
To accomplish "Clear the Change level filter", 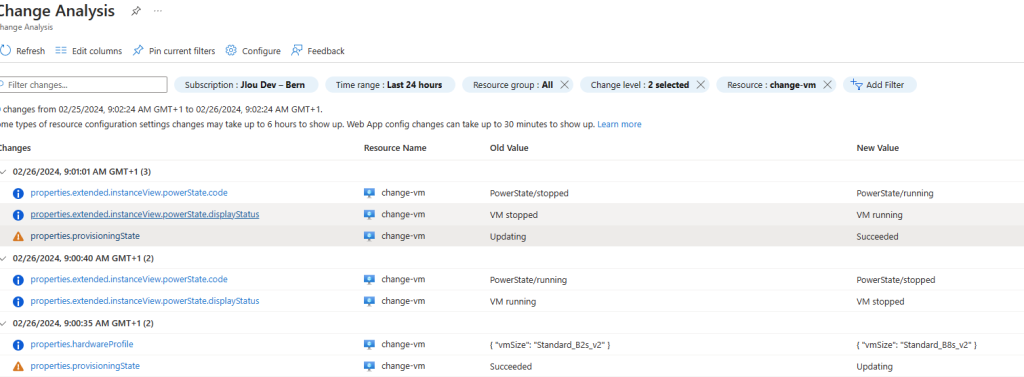I will [x=700, y=85].
